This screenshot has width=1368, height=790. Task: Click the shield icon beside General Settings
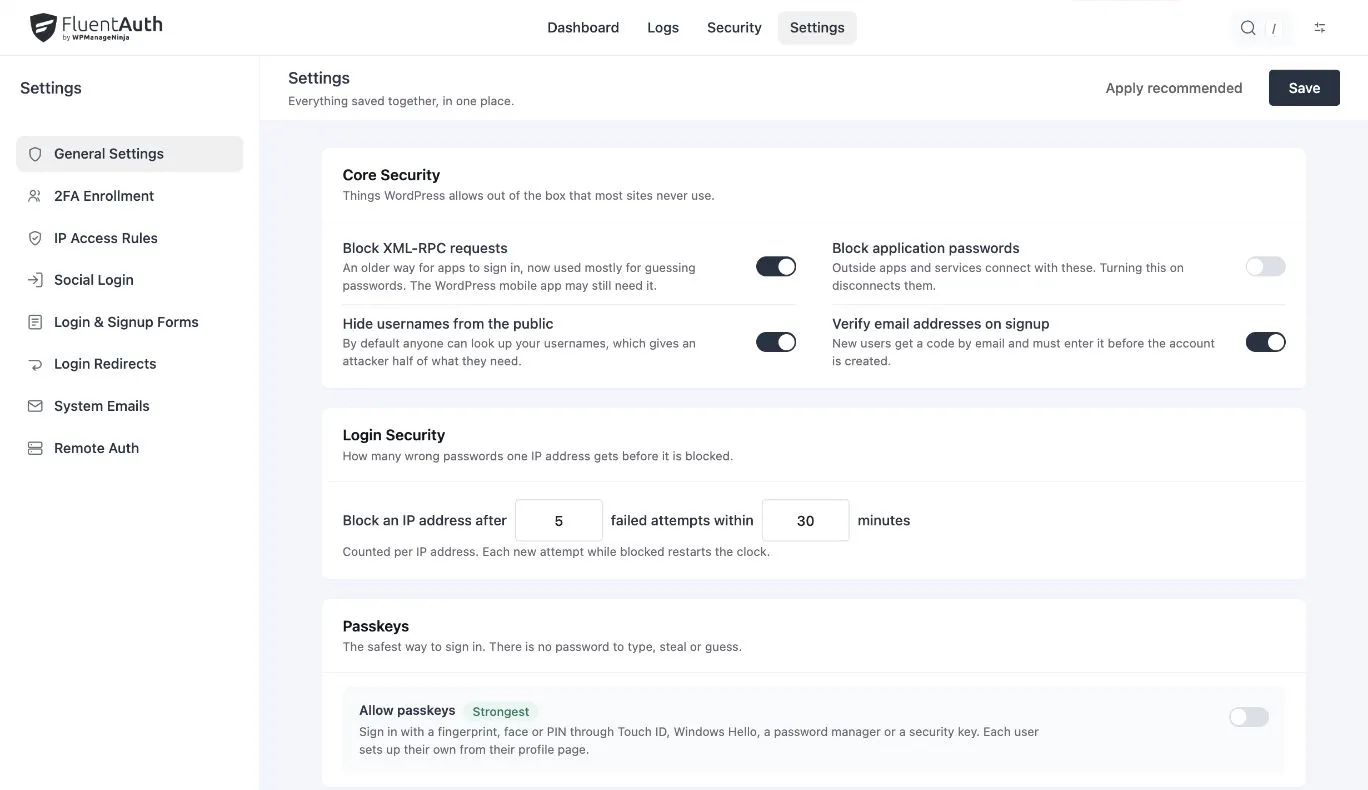(35, 154)
